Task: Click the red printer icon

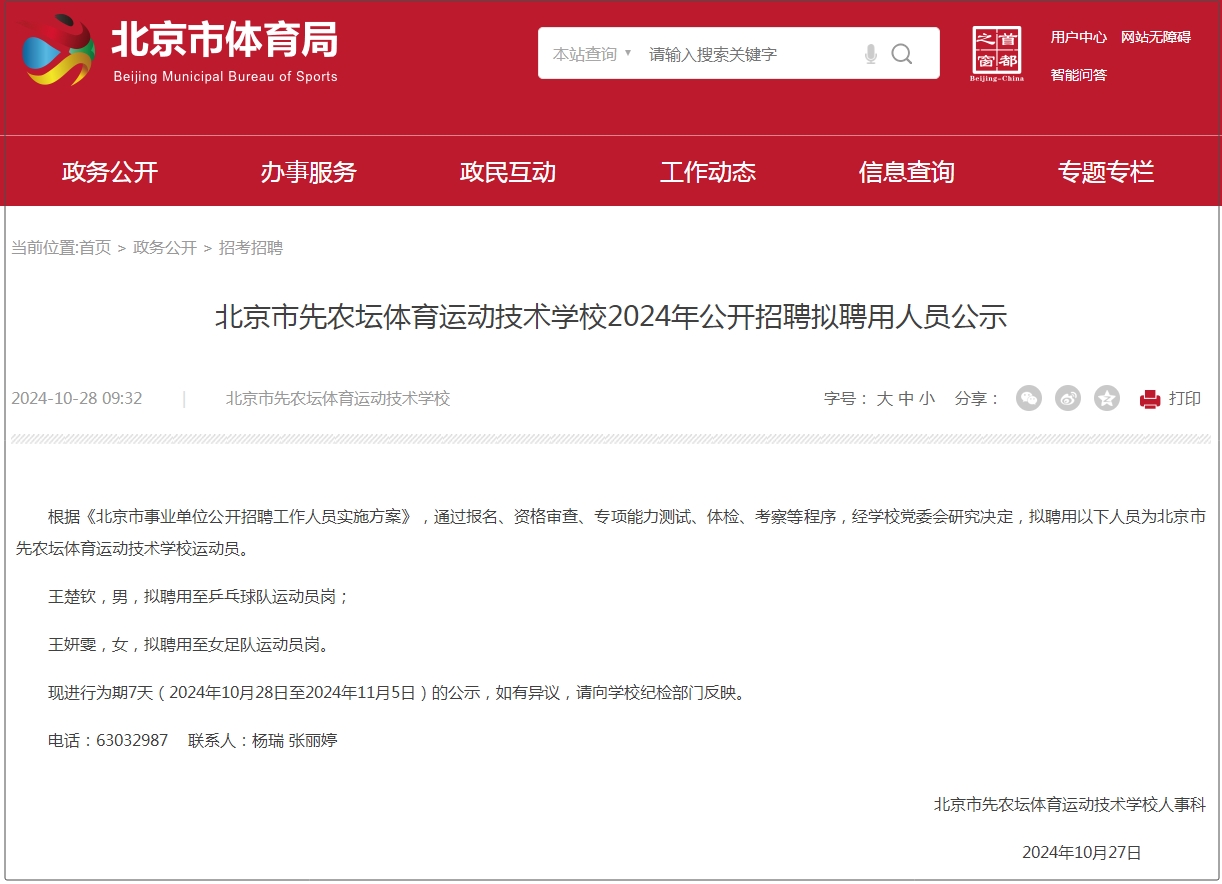Action: (1150, 399)
